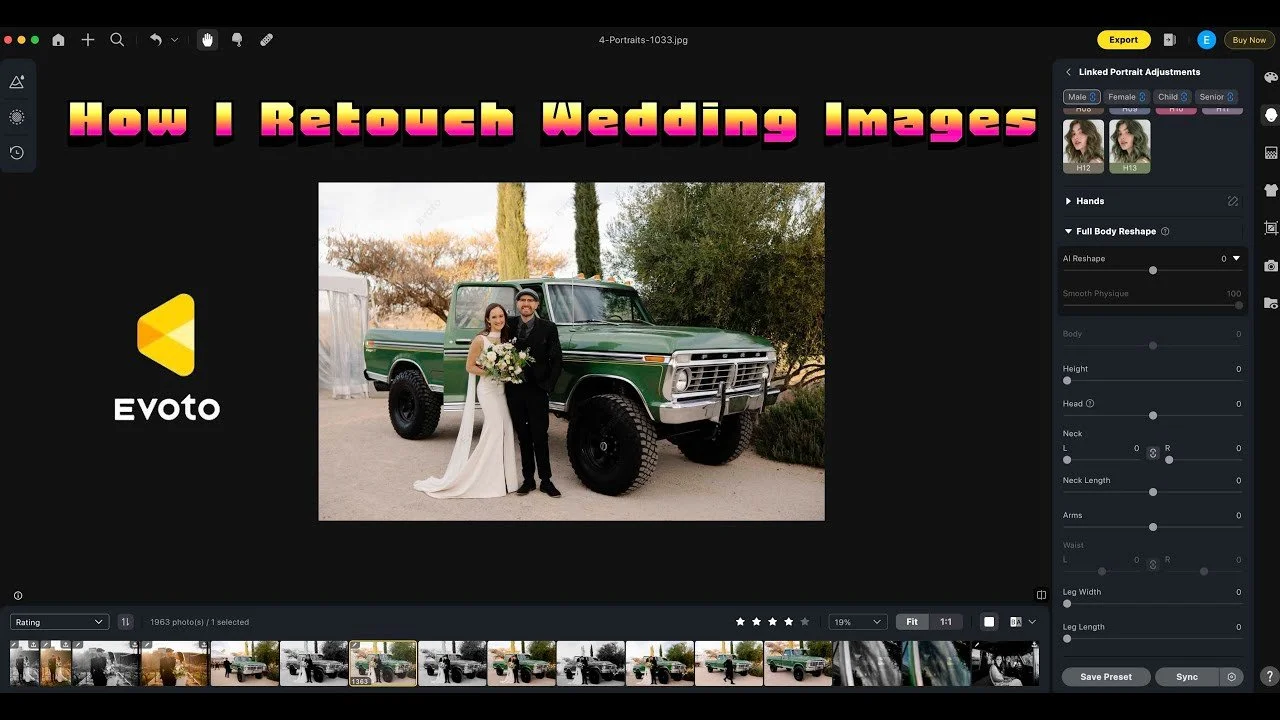Open the Portrait Retouching face icon
Viewport: 1280px width, 720px height.
1271,115
